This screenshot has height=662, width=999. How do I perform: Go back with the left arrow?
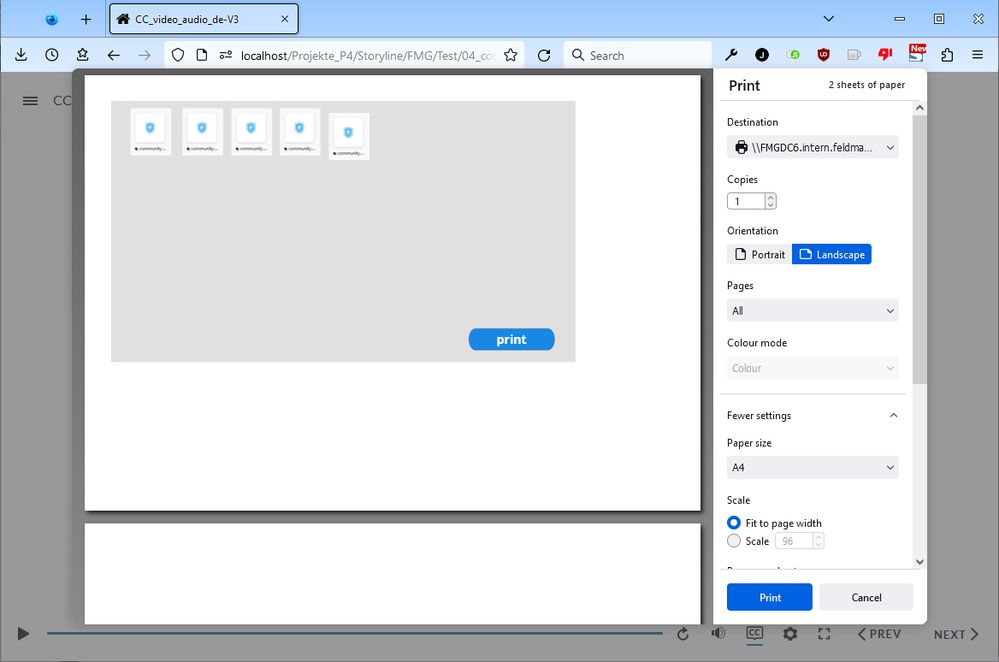coord(113,55)
